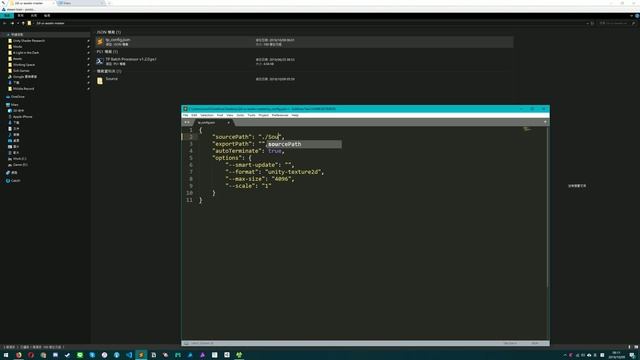Open the 共用 ribbon tab in Explorer
640x360 pixels.
[34, 16]
